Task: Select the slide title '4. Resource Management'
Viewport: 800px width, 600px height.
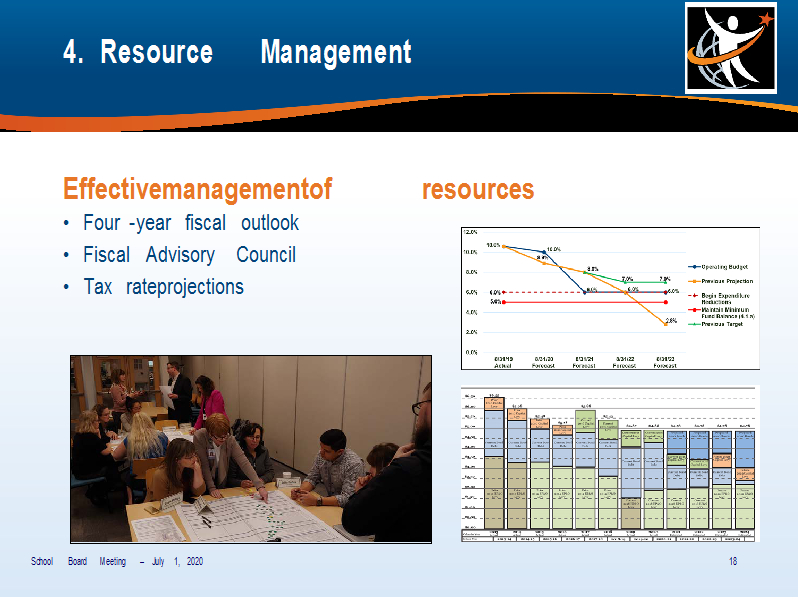Action: [237, 52]
